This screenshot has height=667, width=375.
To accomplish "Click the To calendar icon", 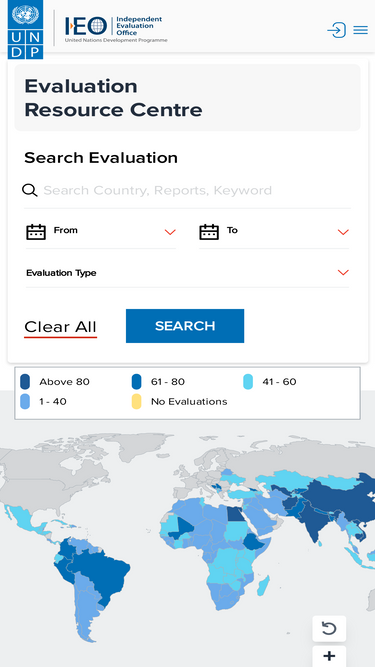I will click(x=209, y=232).
